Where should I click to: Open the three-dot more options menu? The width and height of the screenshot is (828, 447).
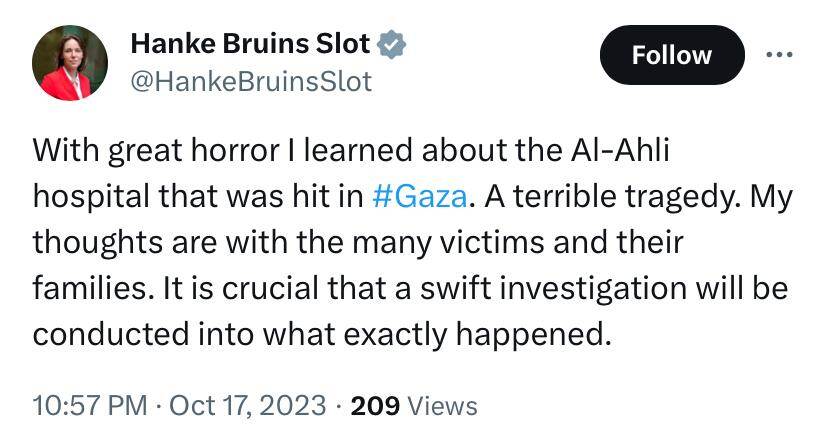(783, 54)
